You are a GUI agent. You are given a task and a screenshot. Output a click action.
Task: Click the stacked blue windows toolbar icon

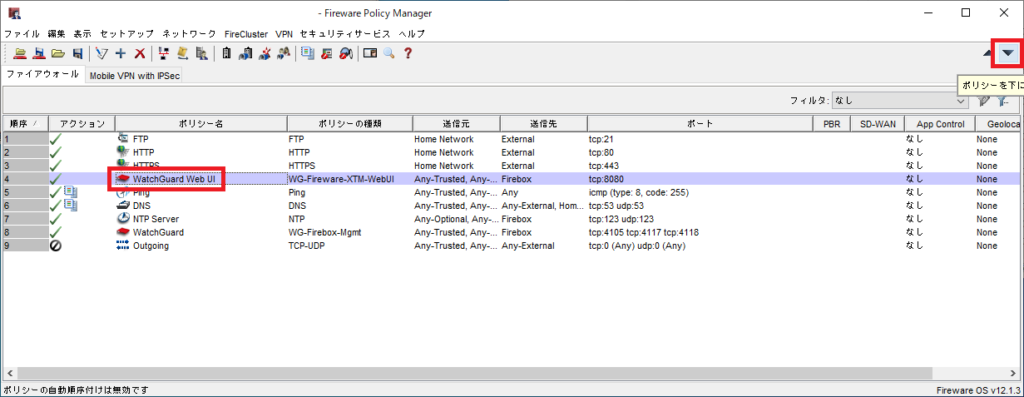(x=307, y=54)
